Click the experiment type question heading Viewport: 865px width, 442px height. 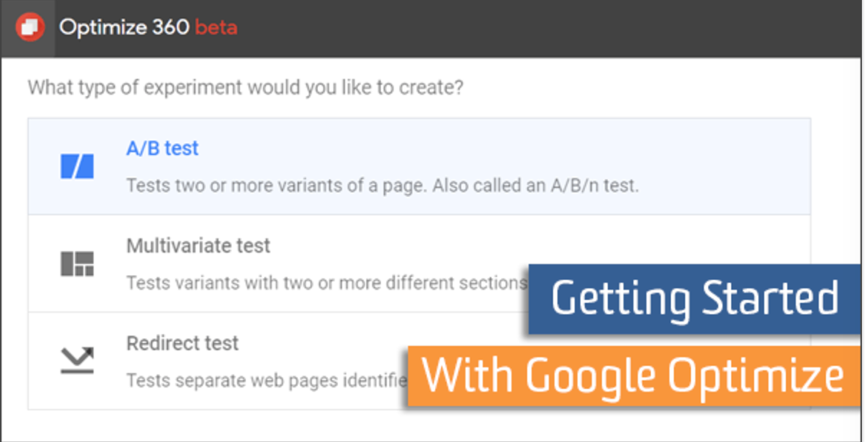click(245, 87)
